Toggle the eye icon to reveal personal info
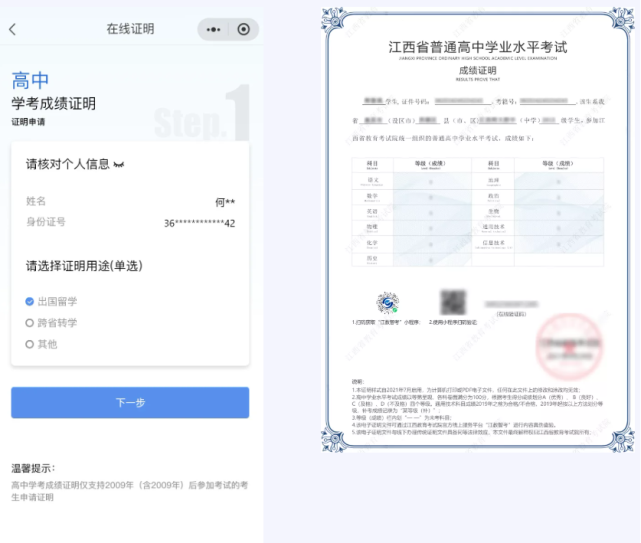The image size is (641, 543). (x=119, y=165)
